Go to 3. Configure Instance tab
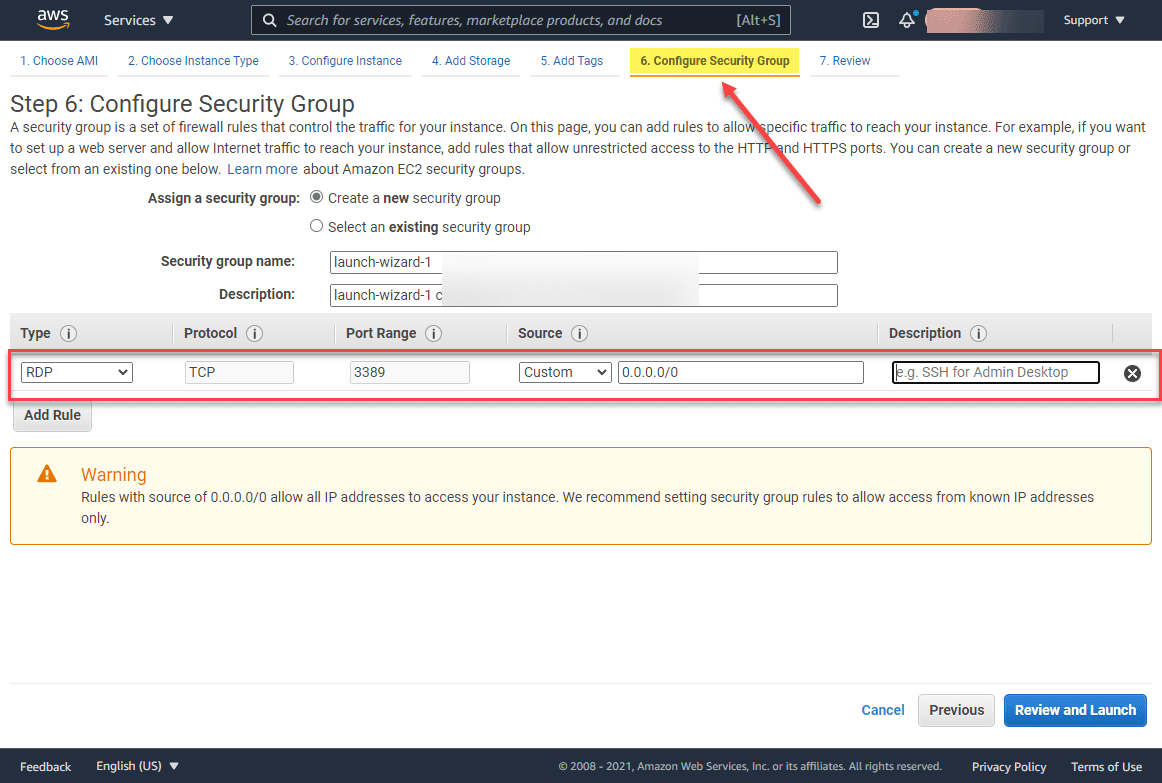 [x=345, y=61]
